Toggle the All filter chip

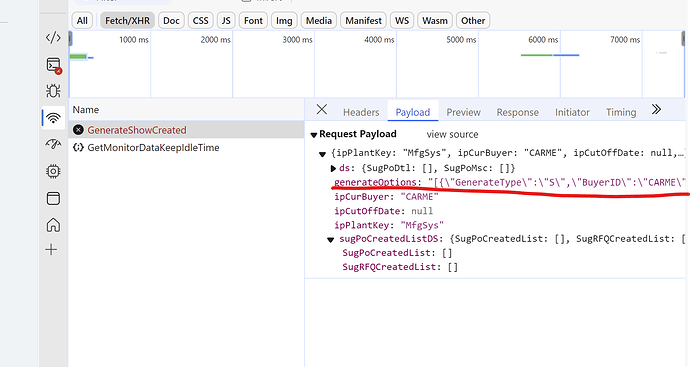(x=82, y=21)
